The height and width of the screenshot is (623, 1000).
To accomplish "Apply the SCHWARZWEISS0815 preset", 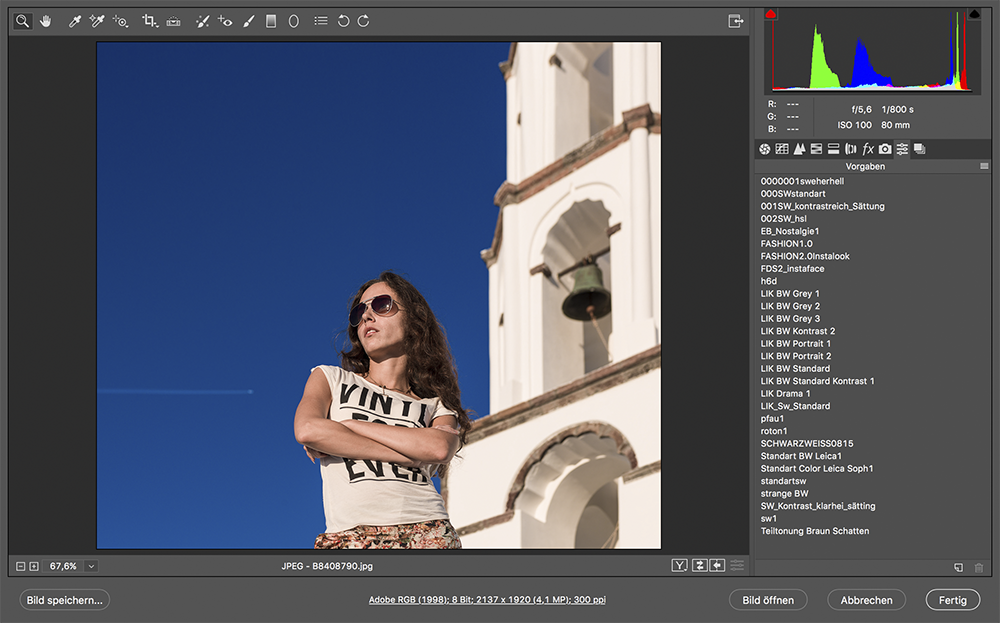I will 807,443.
